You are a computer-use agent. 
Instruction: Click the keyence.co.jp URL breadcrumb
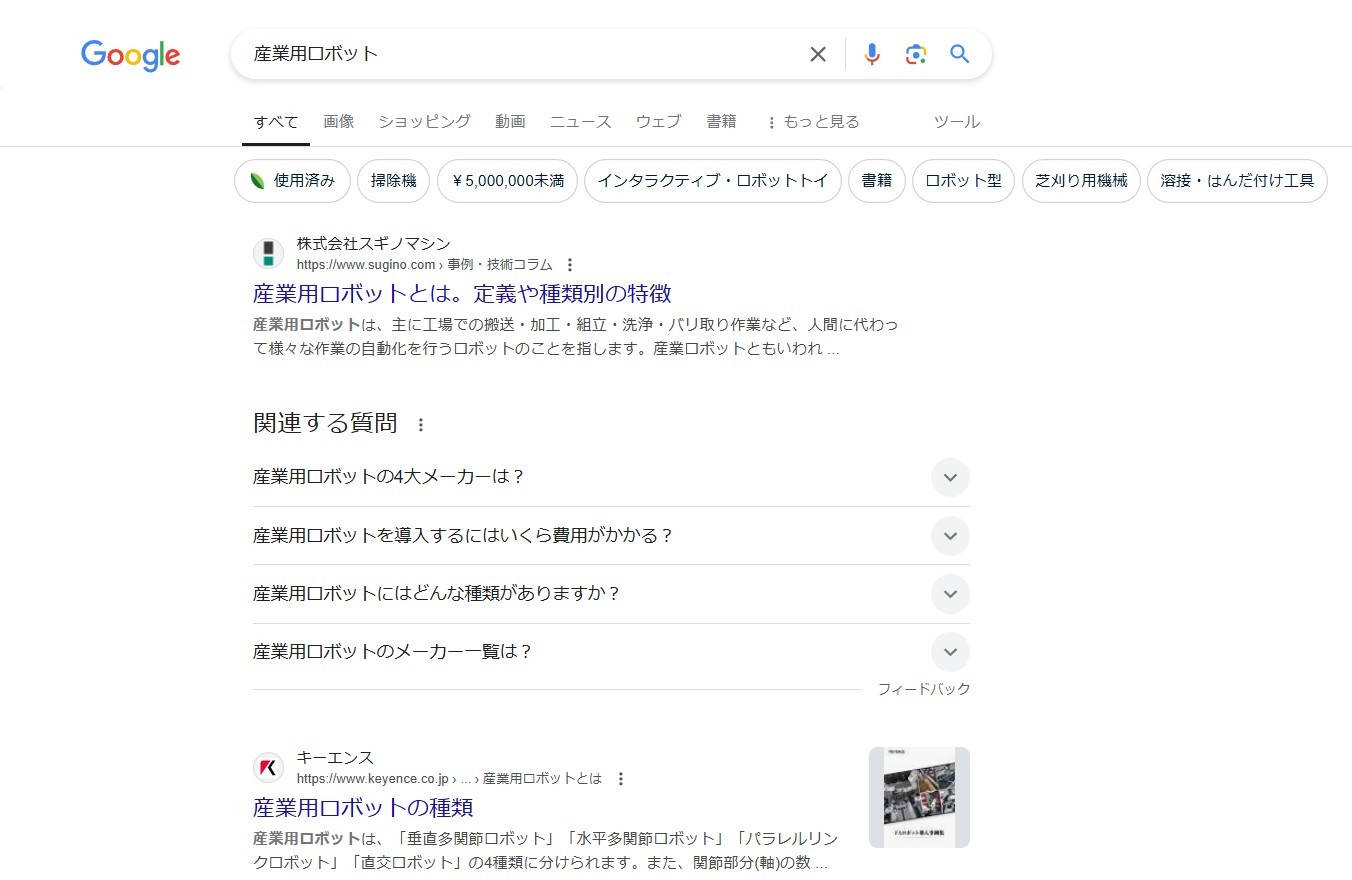[x=449, y=779]
